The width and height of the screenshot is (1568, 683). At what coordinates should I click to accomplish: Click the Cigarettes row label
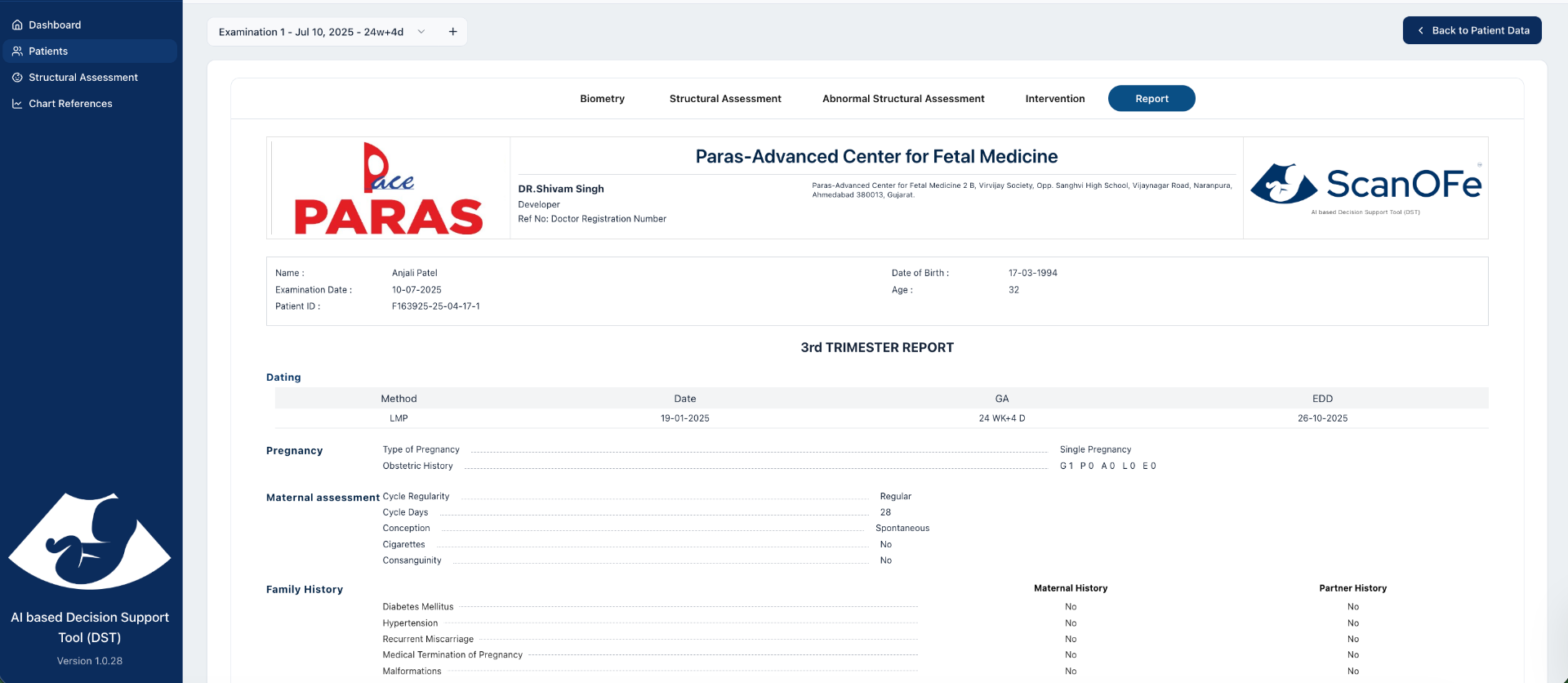coord(403,545)
